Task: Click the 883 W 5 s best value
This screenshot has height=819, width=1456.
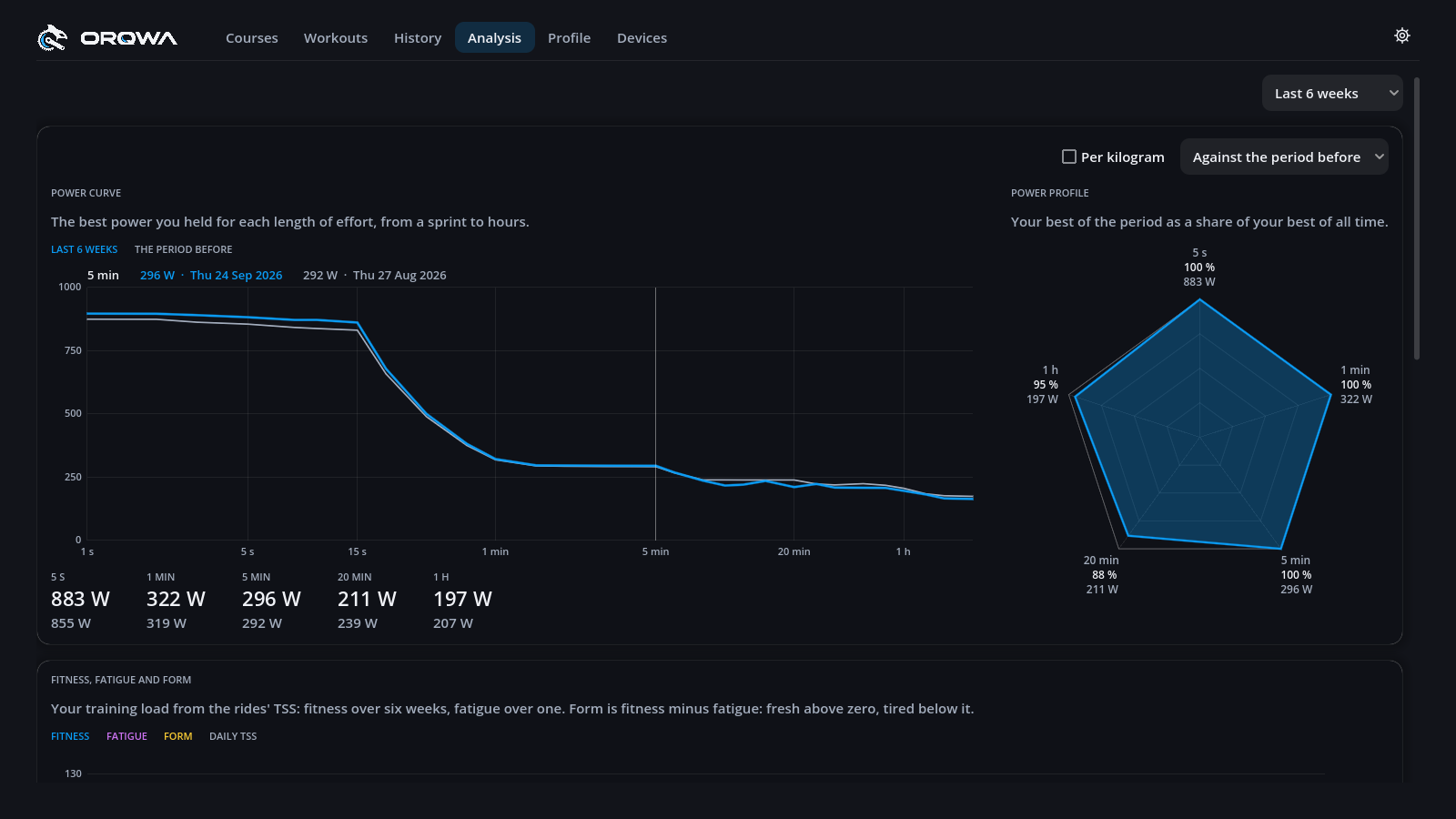Action: (80, 599)
